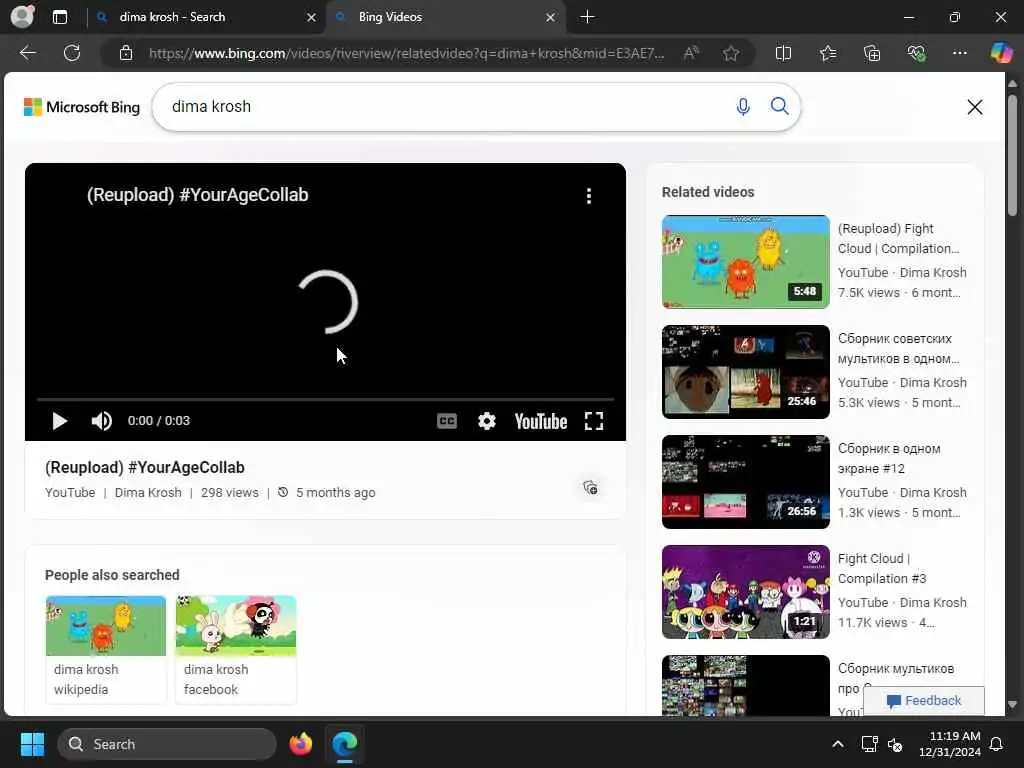Select dima krosh wikipedia suggestion

[106, 649]
